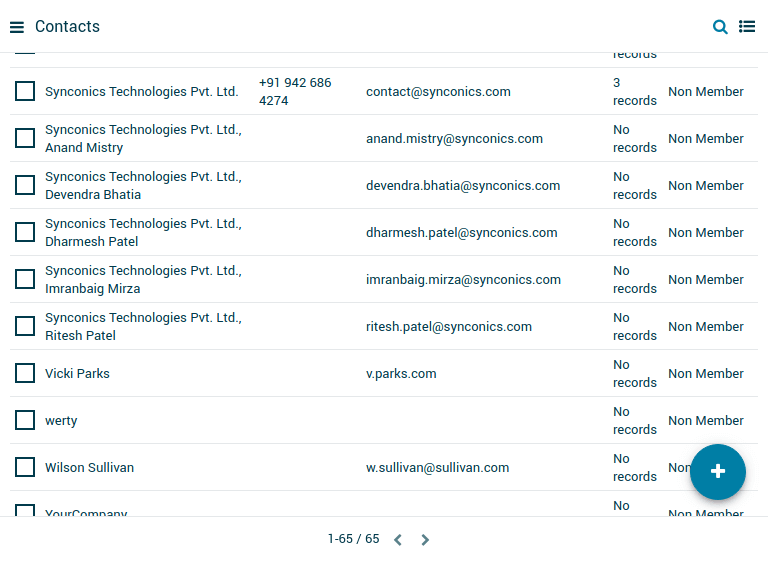Click the search magnifier icon

720,27
